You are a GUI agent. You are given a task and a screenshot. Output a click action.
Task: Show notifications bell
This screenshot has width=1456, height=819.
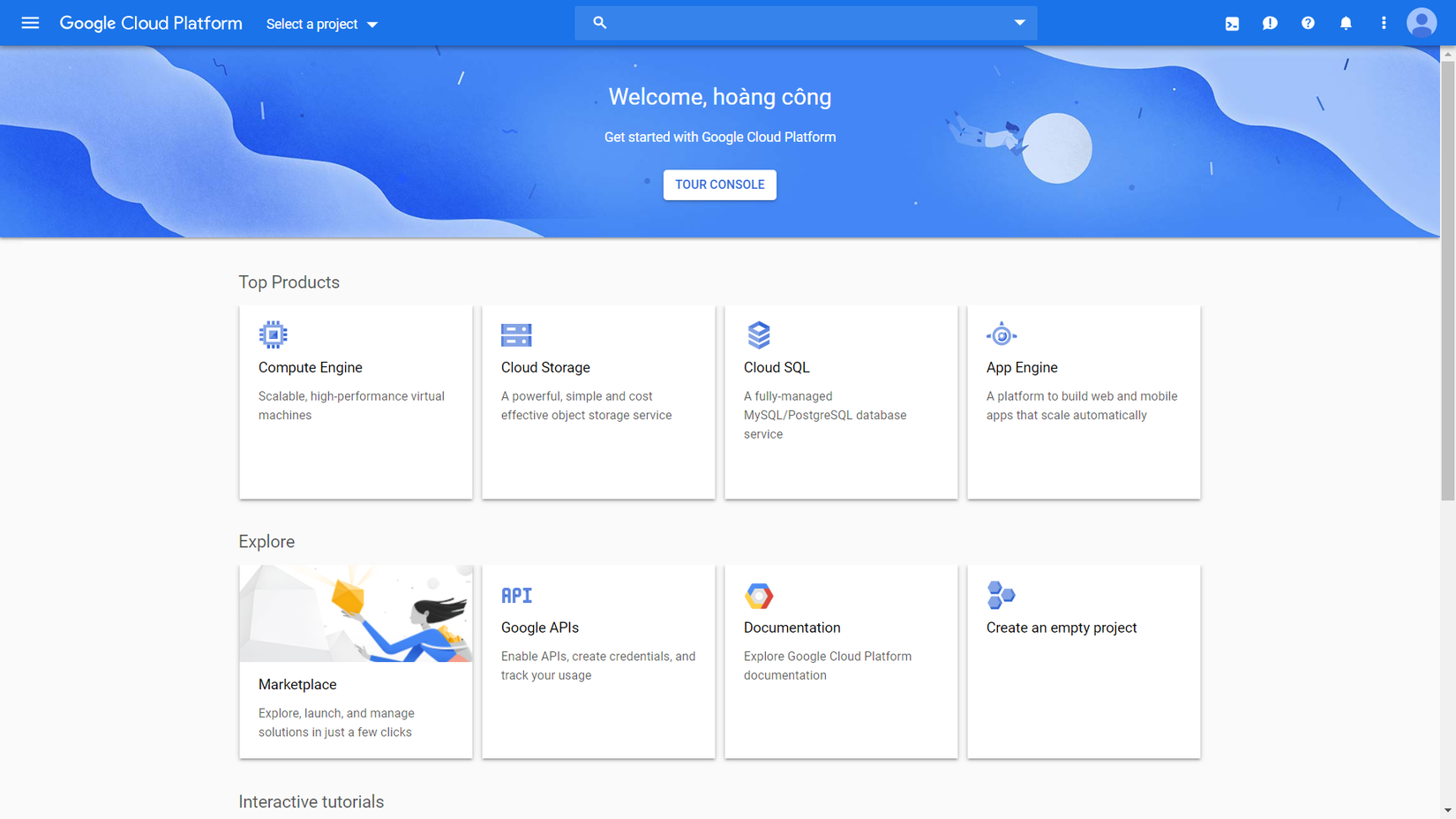click(x=1346, y=23)
